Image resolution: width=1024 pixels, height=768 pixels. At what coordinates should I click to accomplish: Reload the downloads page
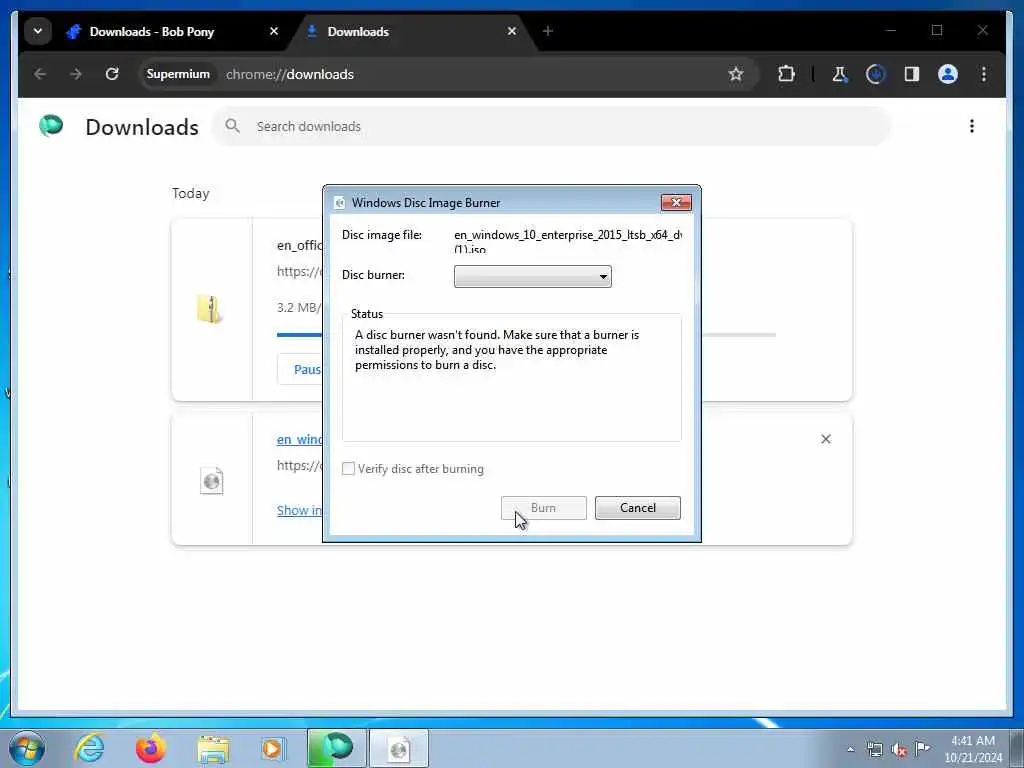(x=112, y=74)
